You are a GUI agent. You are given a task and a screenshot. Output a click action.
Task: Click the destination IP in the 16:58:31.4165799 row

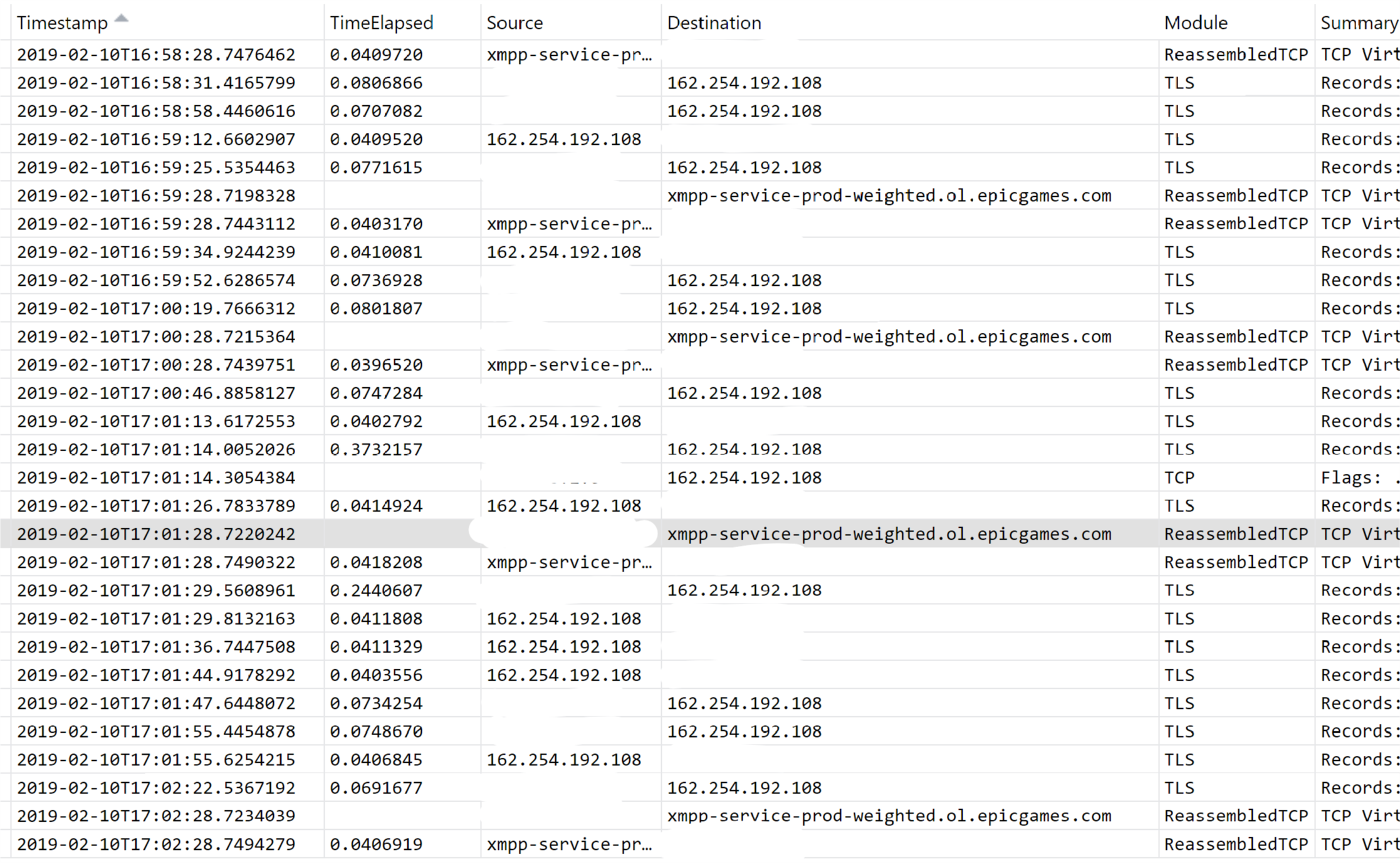(x=744, y=83)
